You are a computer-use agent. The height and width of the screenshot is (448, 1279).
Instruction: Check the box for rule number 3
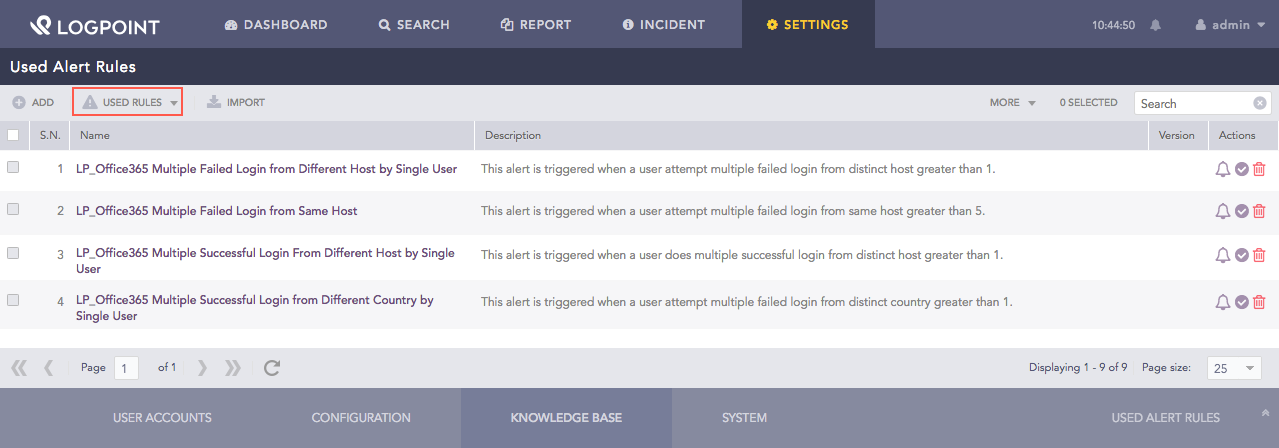[x=13, y=254]
